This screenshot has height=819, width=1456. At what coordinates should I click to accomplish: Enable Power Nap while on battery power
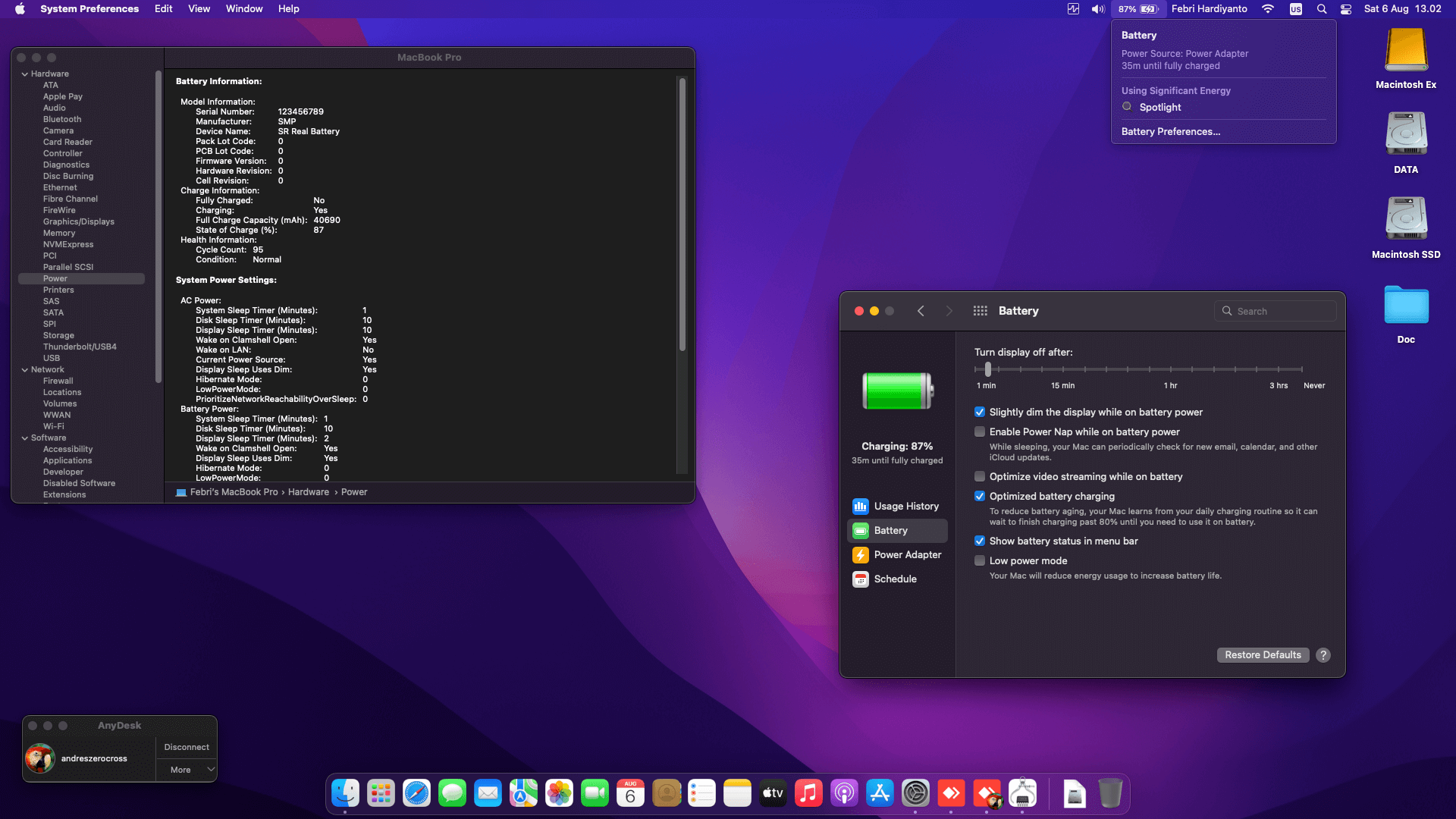[980, 432]
